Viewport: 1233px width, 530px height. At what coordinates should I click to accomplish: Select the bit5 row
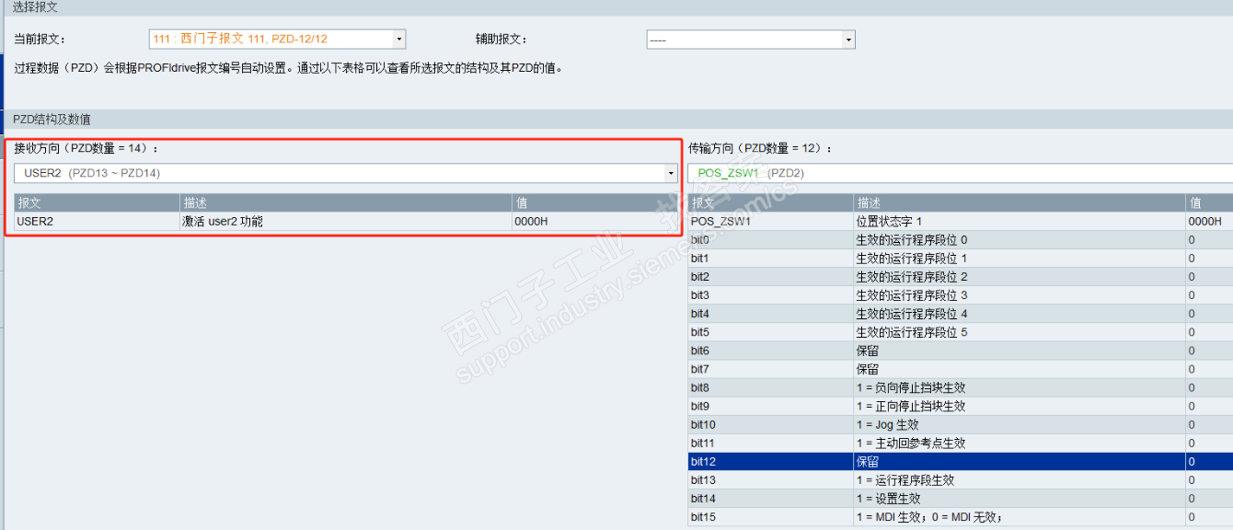point(960,332)
